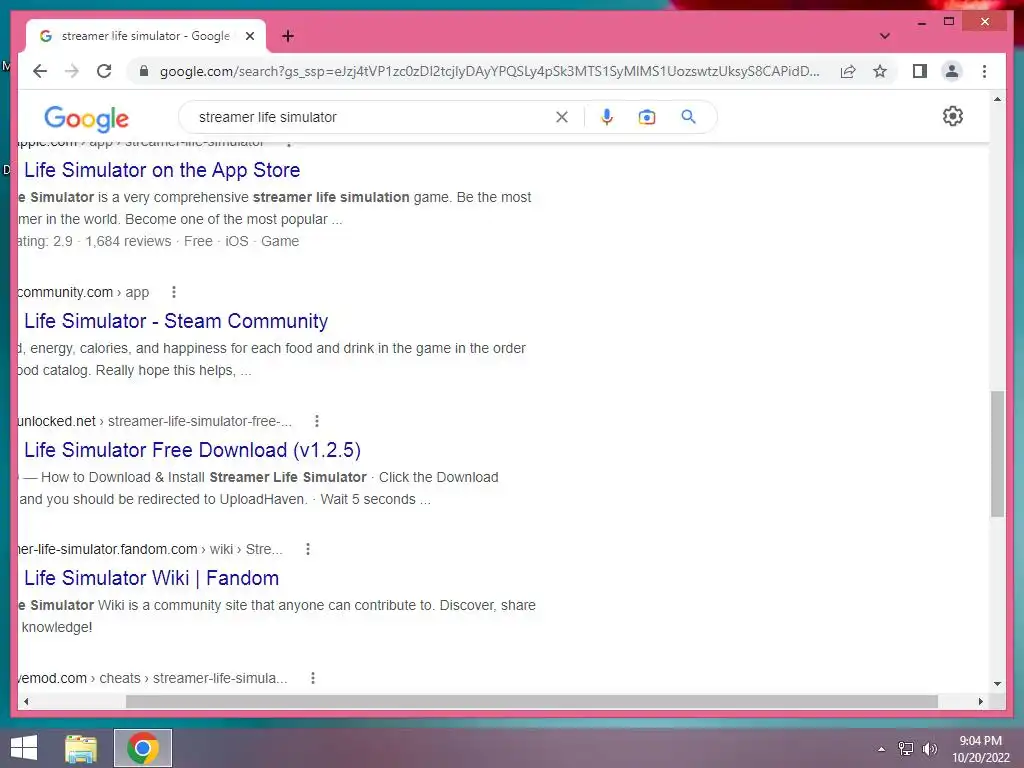
Task: Click the vertical scrollbar thumb
Action: coord(997,454)
